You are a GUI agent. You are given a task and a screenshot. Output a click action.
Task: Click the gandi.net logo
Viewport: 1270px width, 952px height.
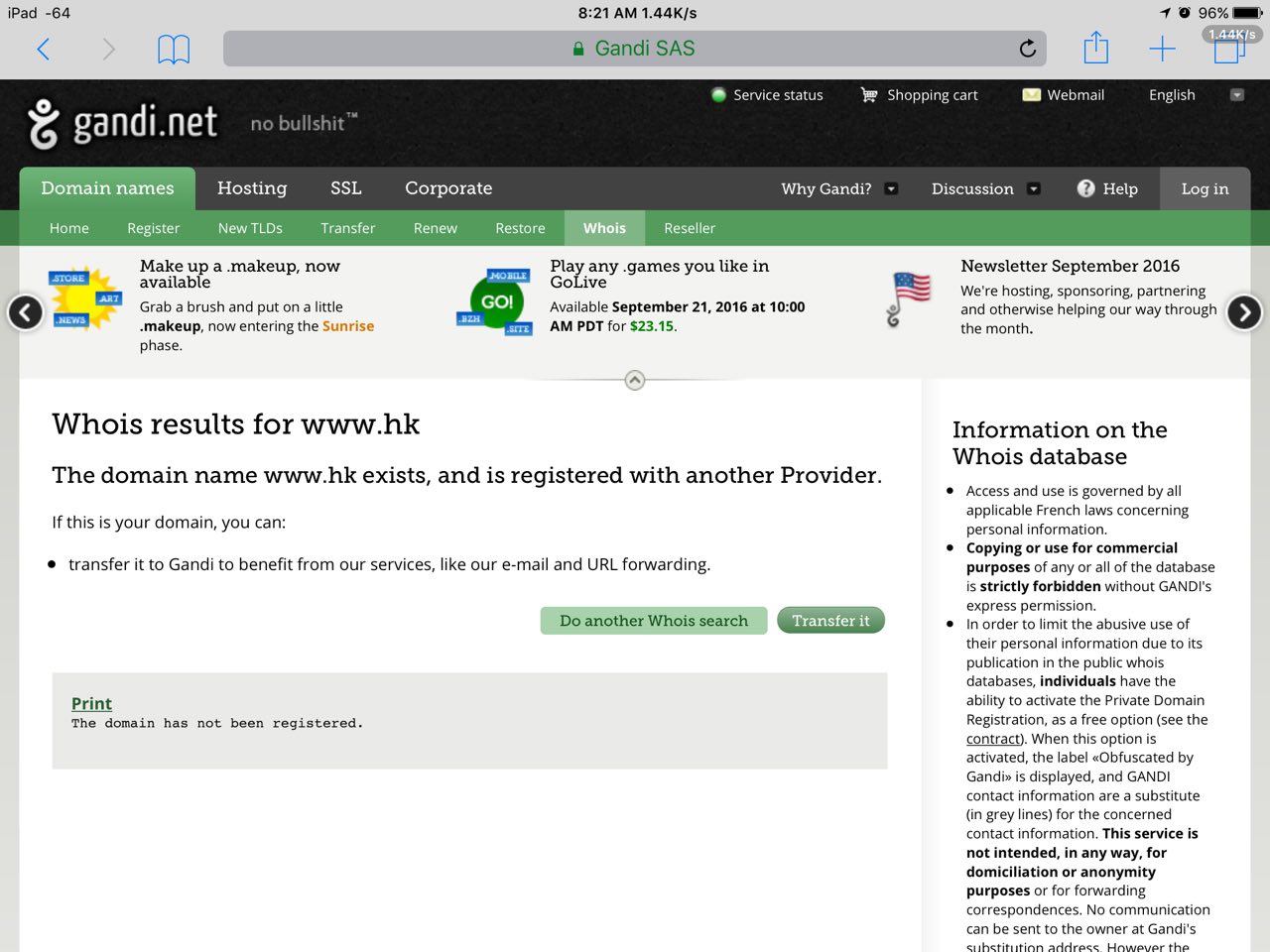coord(122,124)
